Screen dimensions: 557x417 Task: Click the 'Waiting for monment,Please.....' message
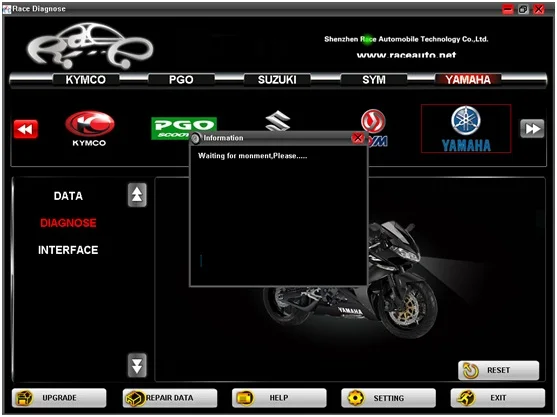(x=253, y=156)
